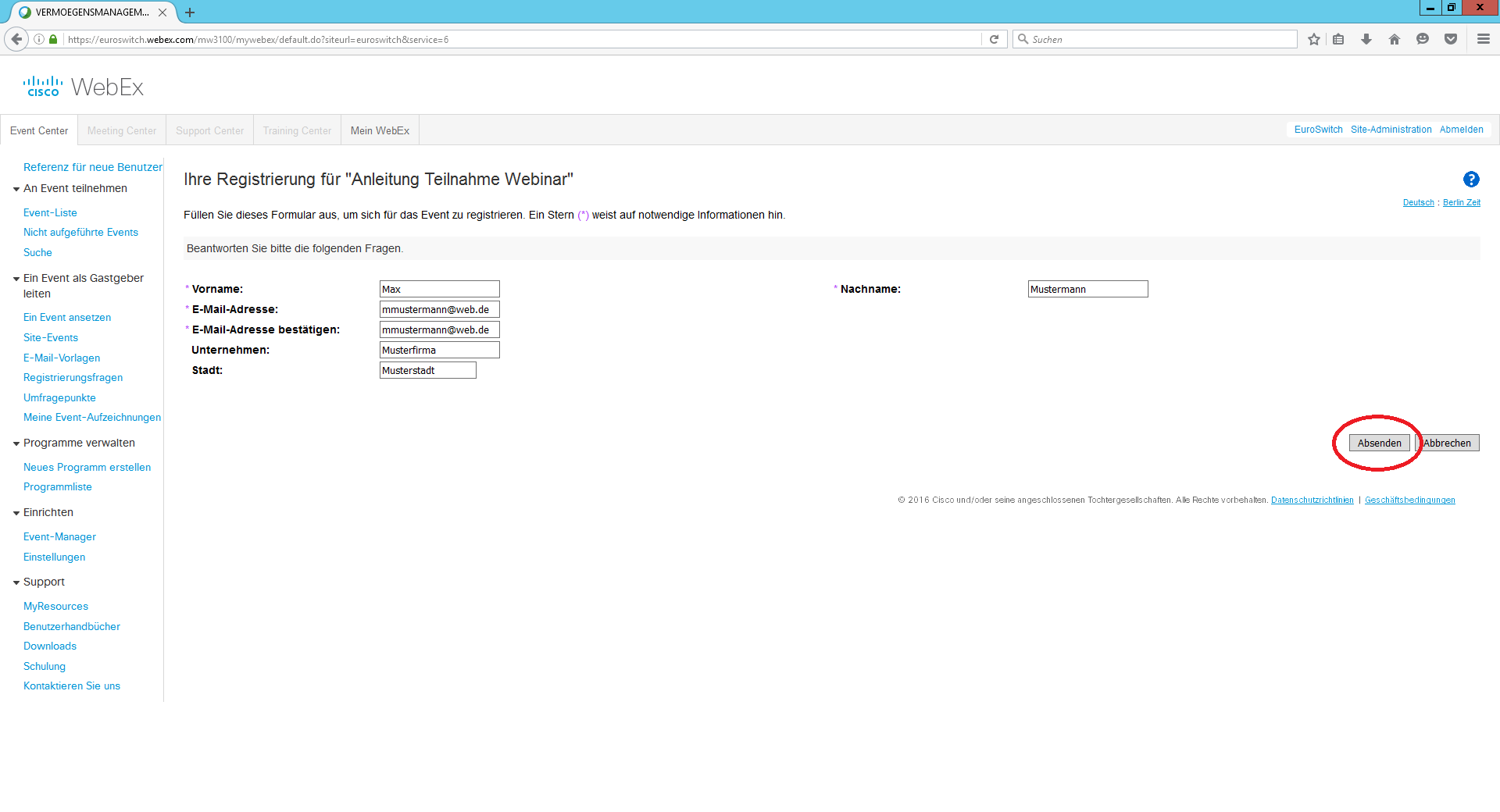
Task: Focus the Stadt text field
Action: pyautogui.click(x=427, y=370)
